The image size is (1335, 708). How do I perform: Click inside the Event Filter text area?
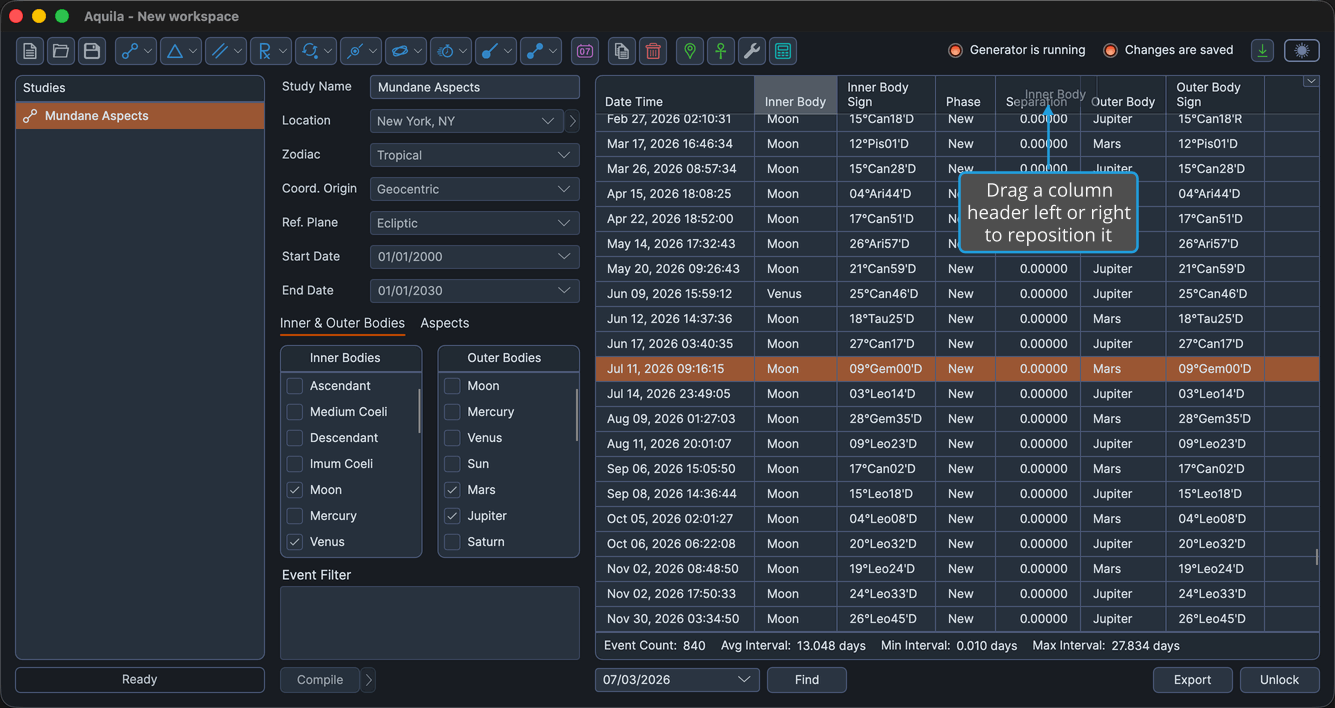(x=430, y=623)
